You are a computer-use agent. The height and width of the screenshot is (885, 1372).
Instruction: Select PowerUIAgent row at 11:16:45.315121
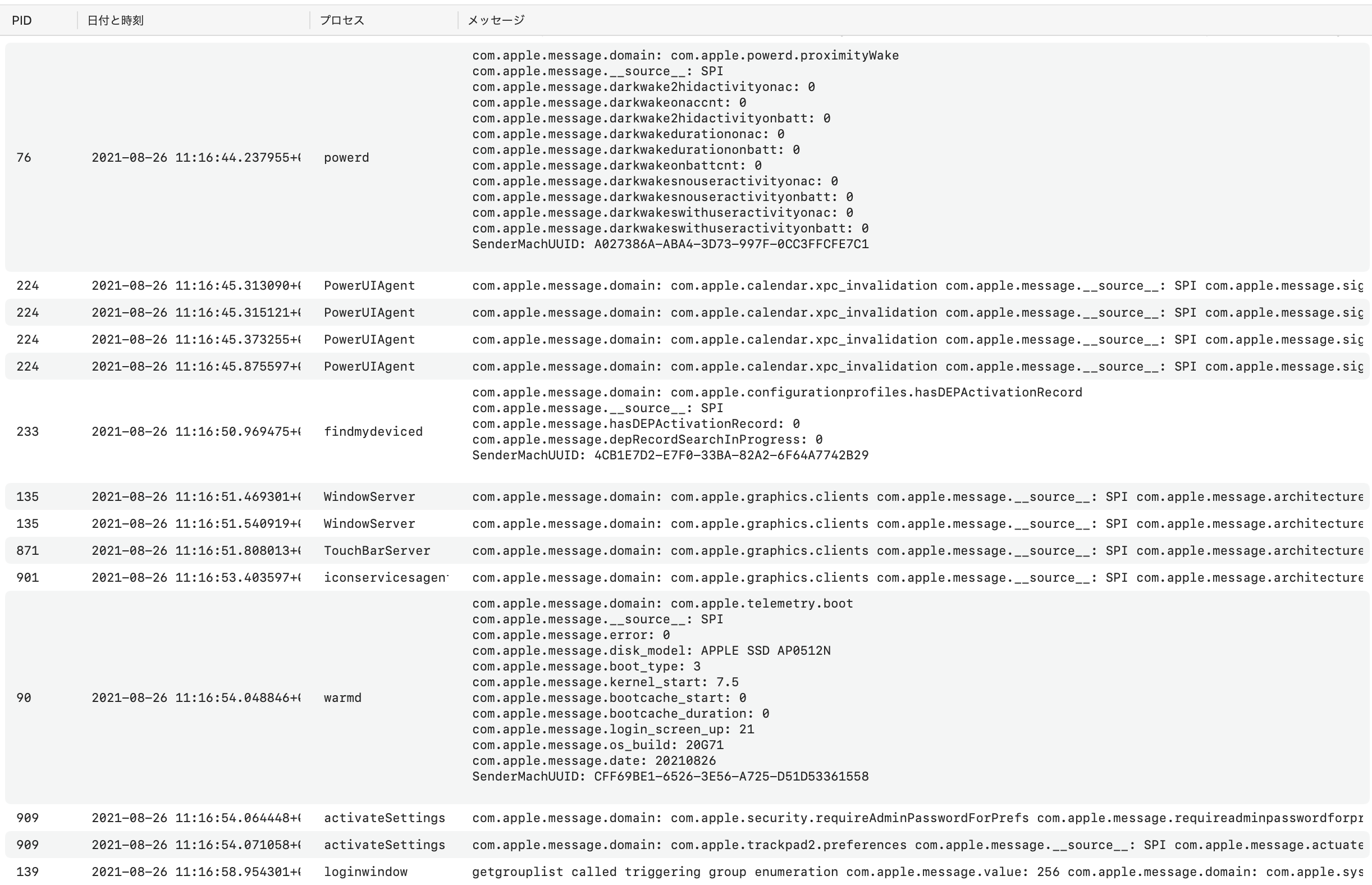(369, 313)
